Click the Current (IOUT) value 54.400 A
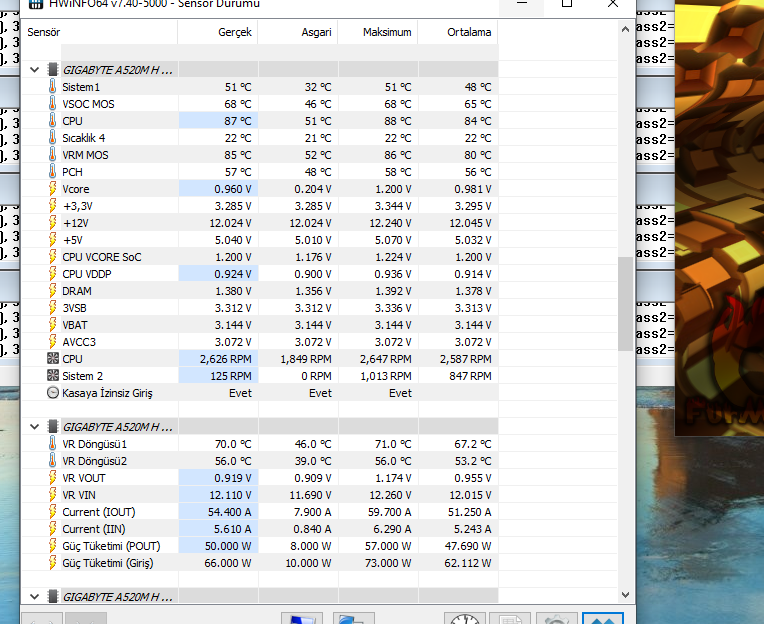764x624 pixels. coord(230,512)
